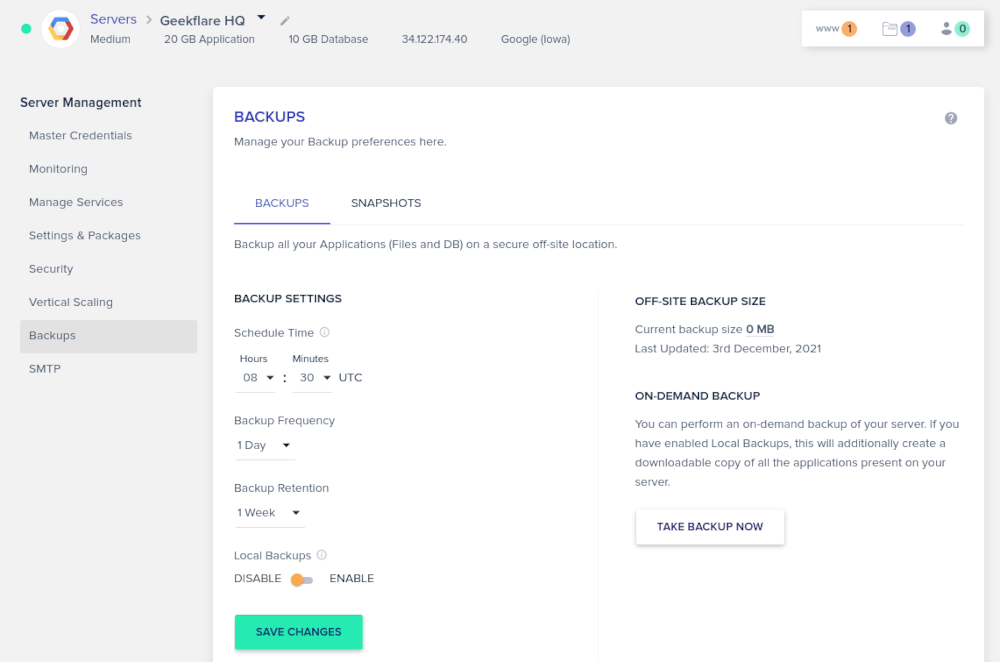Click the Local Backups info icon
Image resolution: width=1000 pixels, height=662 pixels.
(322, 555)
